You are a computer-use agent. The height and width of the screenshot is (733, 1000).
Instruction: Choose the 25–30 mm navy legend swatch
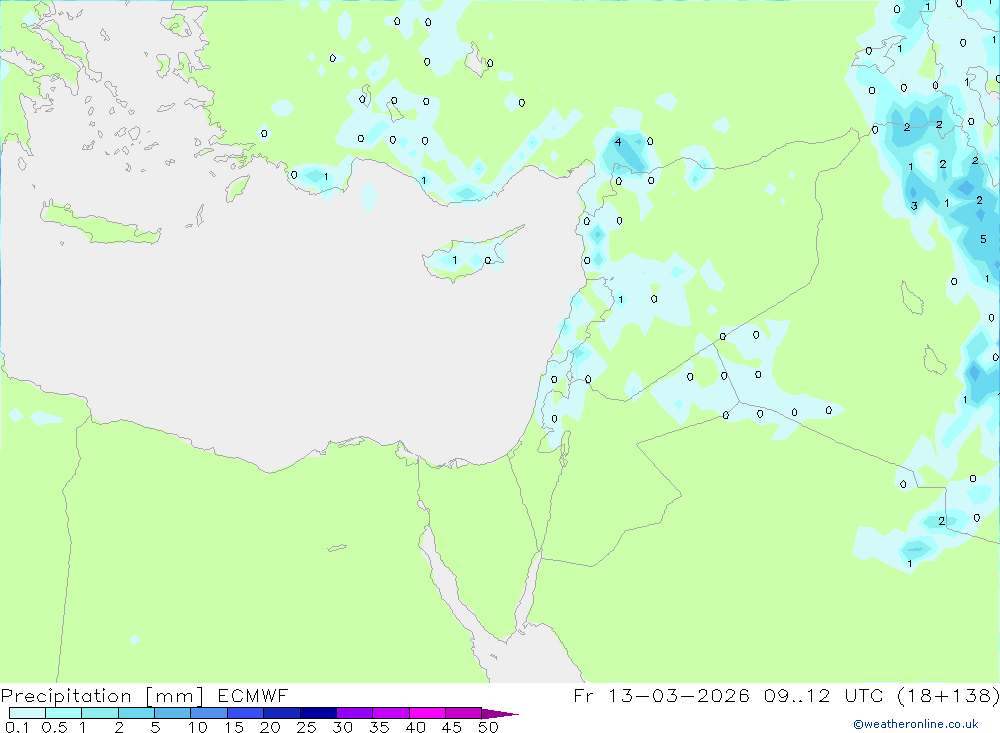click(x=318, y=713)
